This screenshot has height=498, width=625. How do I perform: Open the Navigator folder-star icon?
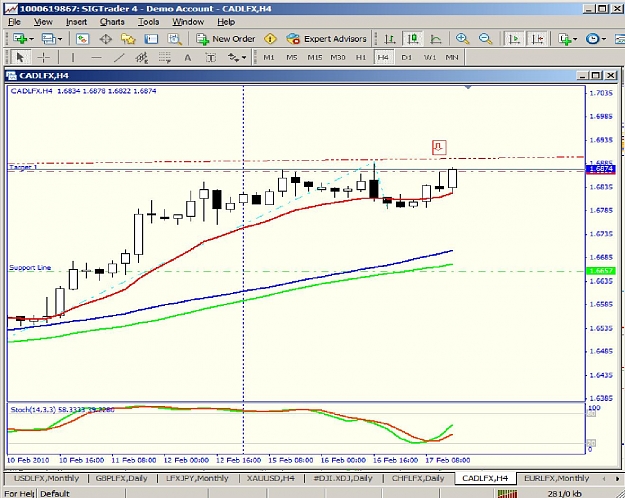click(x=128, y=39)
